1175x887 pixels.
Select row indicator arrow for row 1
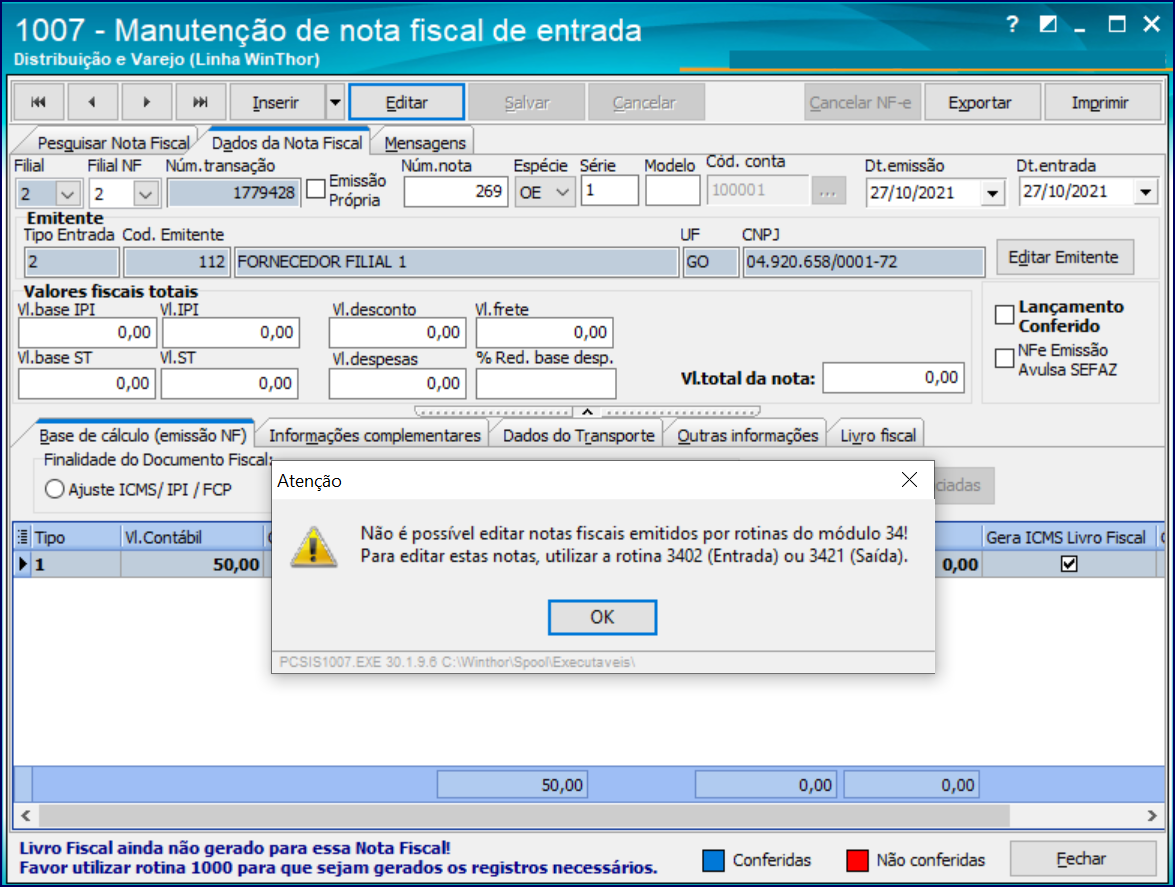click(22, 564)
